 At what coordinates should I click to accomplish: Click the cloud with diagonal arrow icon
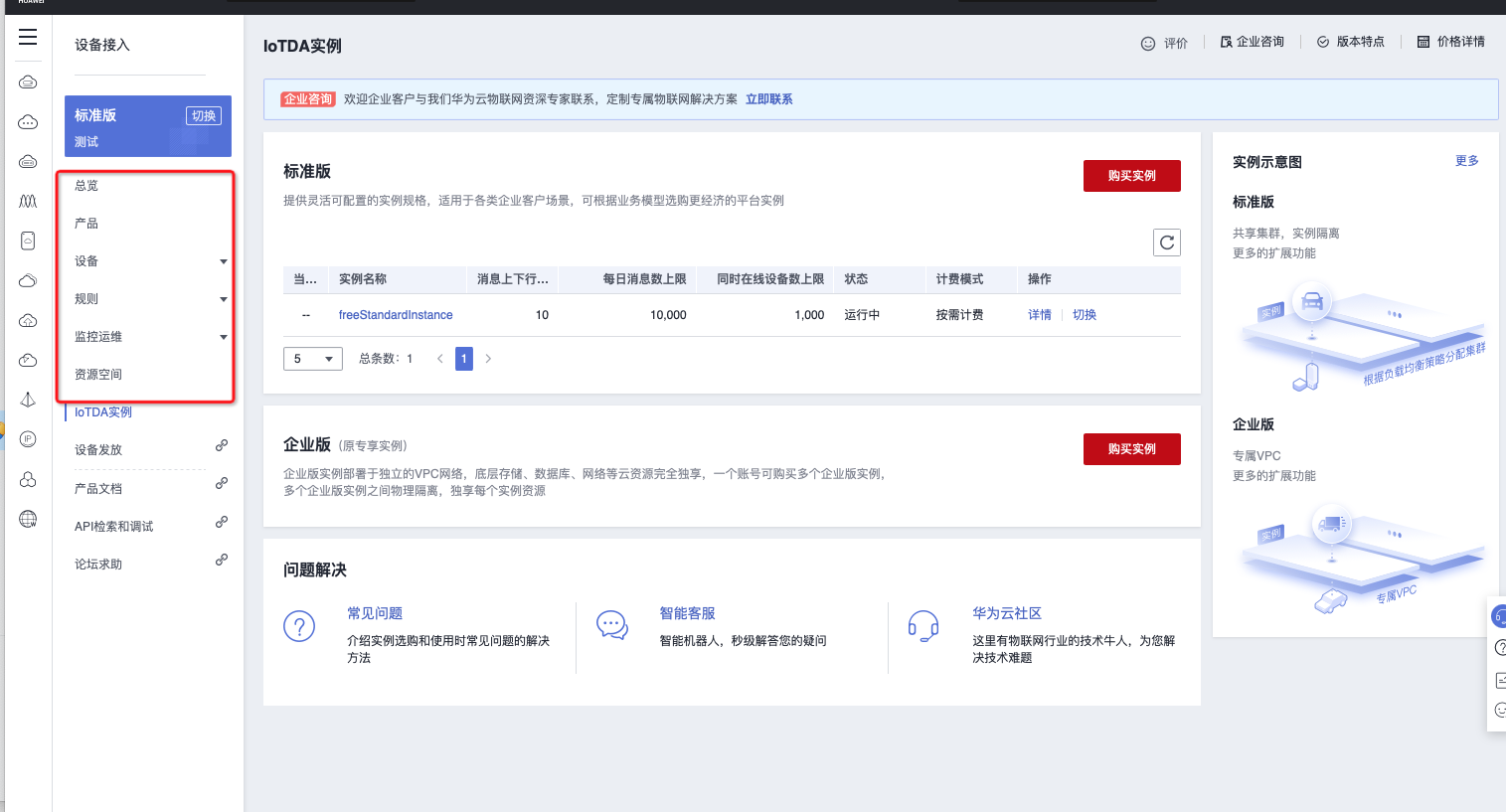(x=28, y=361)
